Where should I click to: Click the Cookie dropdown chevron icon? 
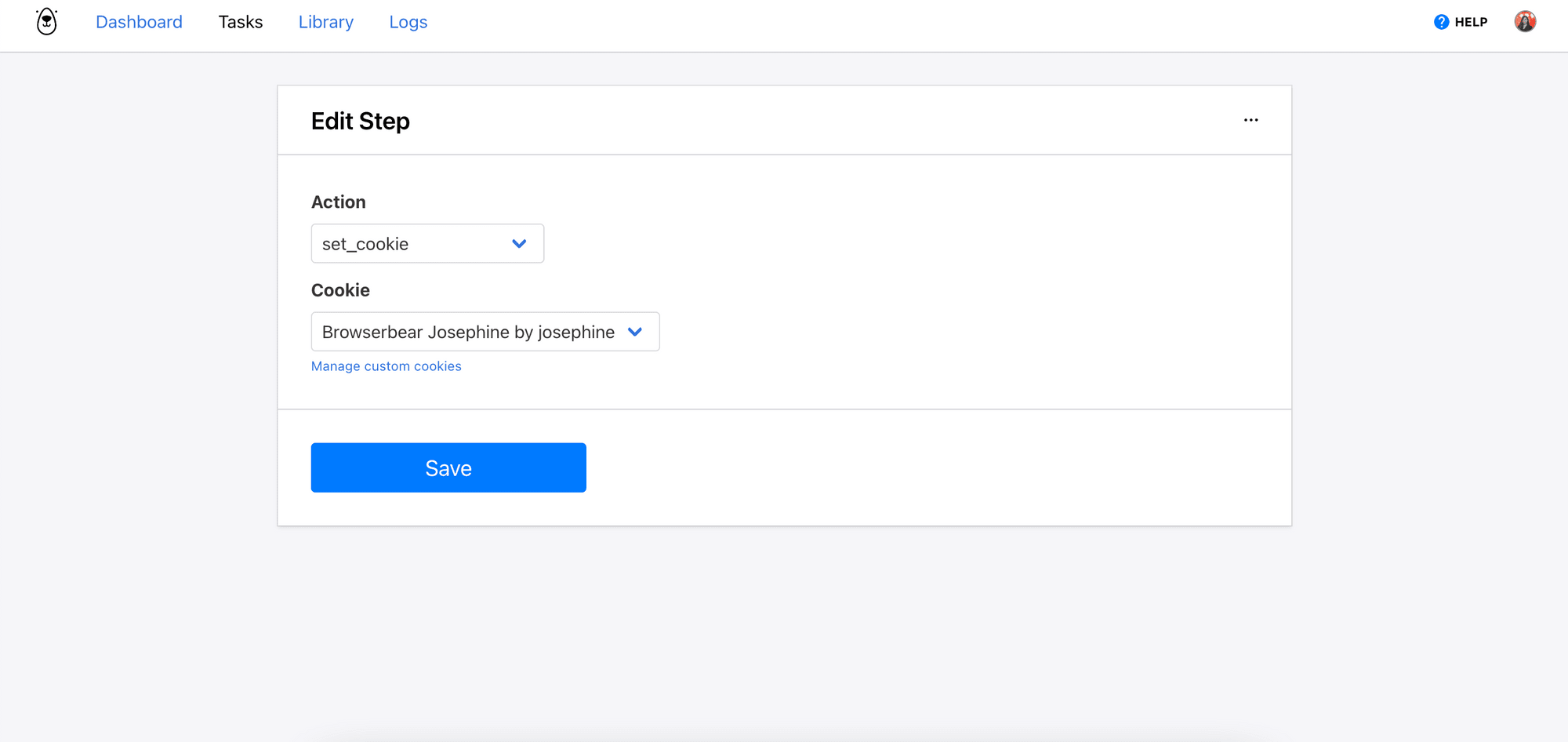click(x=635, y=331)
